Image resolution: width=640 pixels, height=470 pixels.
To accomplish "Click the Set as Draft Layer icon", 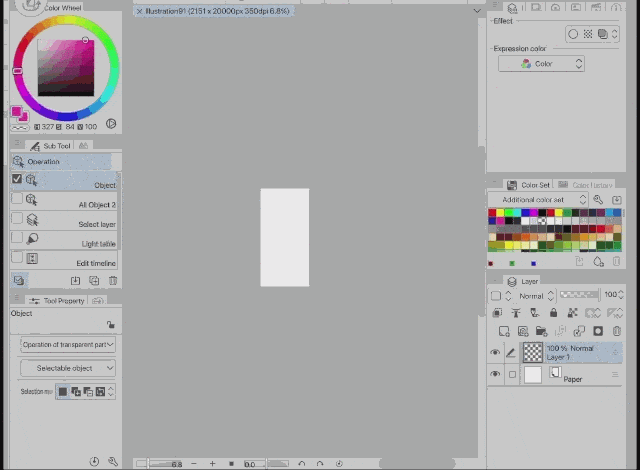I will [x=535, y=313].
